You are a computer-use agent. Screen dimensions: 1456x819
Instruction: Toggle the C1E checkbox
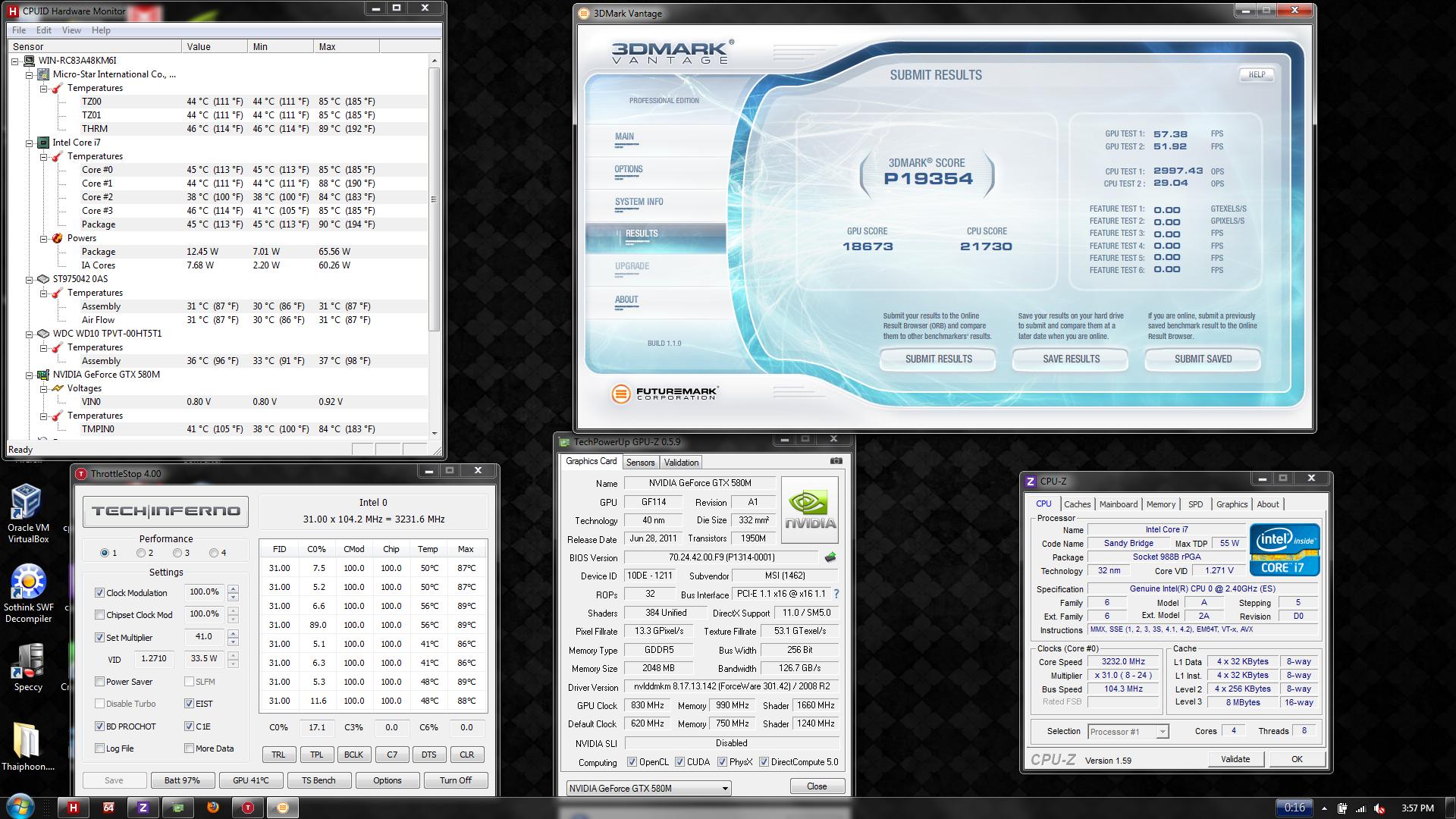click(189, 726)
